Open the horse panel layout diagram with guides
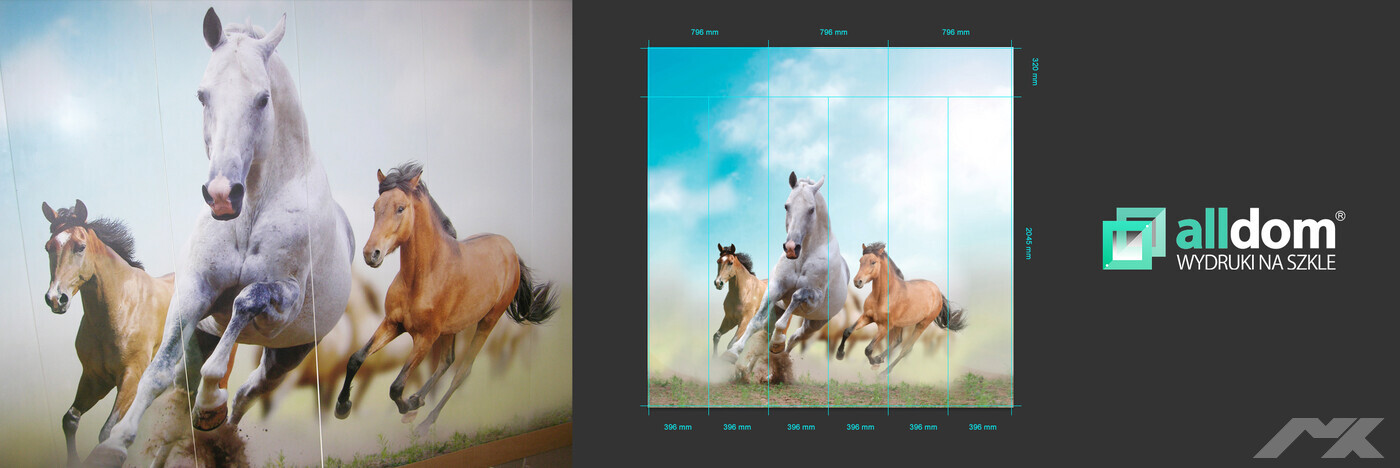The width and height of the screenshot is (1400, 468). pyautogui.click(x=830, y=227)
